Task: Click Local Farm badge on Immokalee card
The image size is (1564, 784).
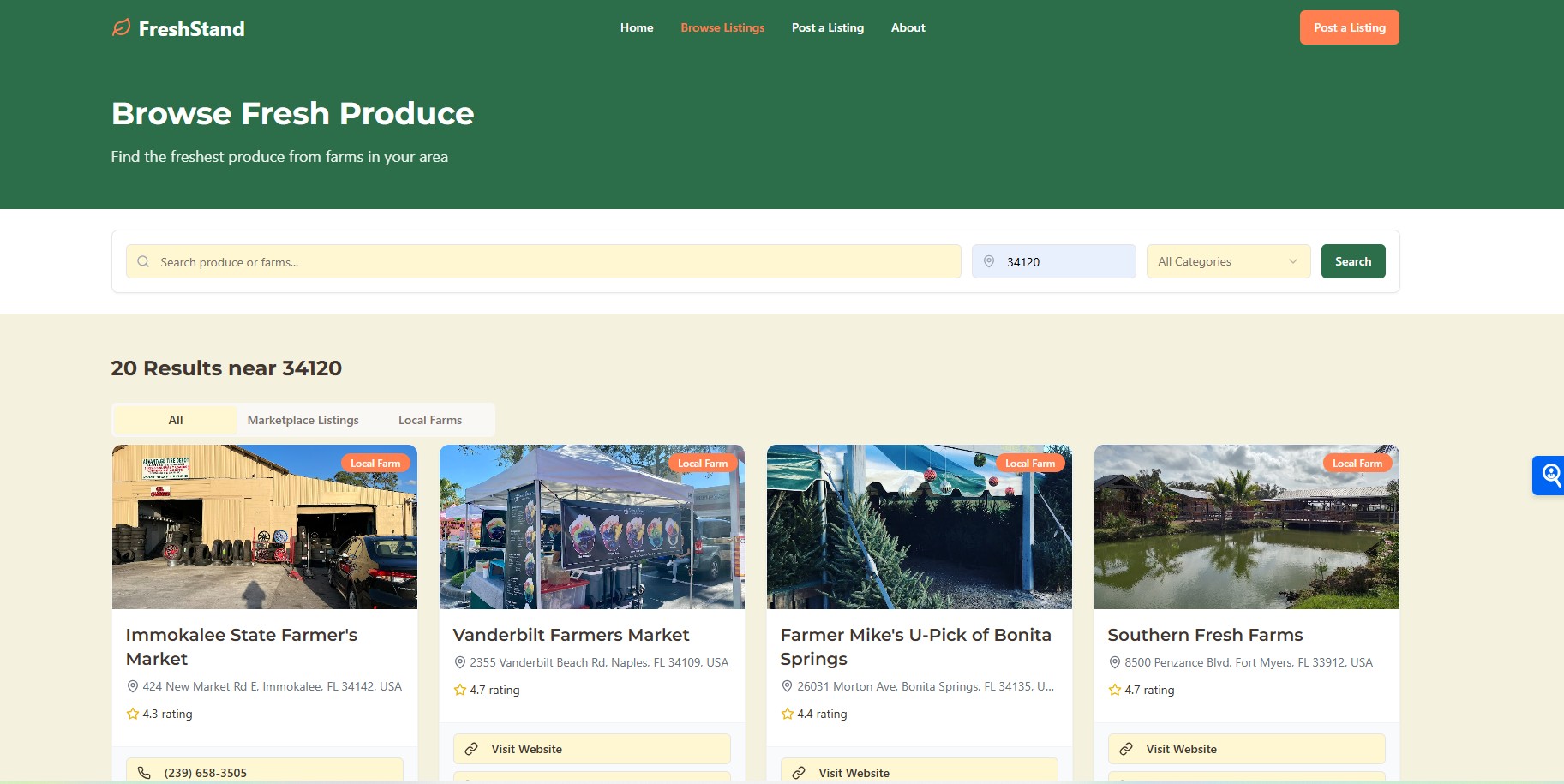Action: (375, 463)
